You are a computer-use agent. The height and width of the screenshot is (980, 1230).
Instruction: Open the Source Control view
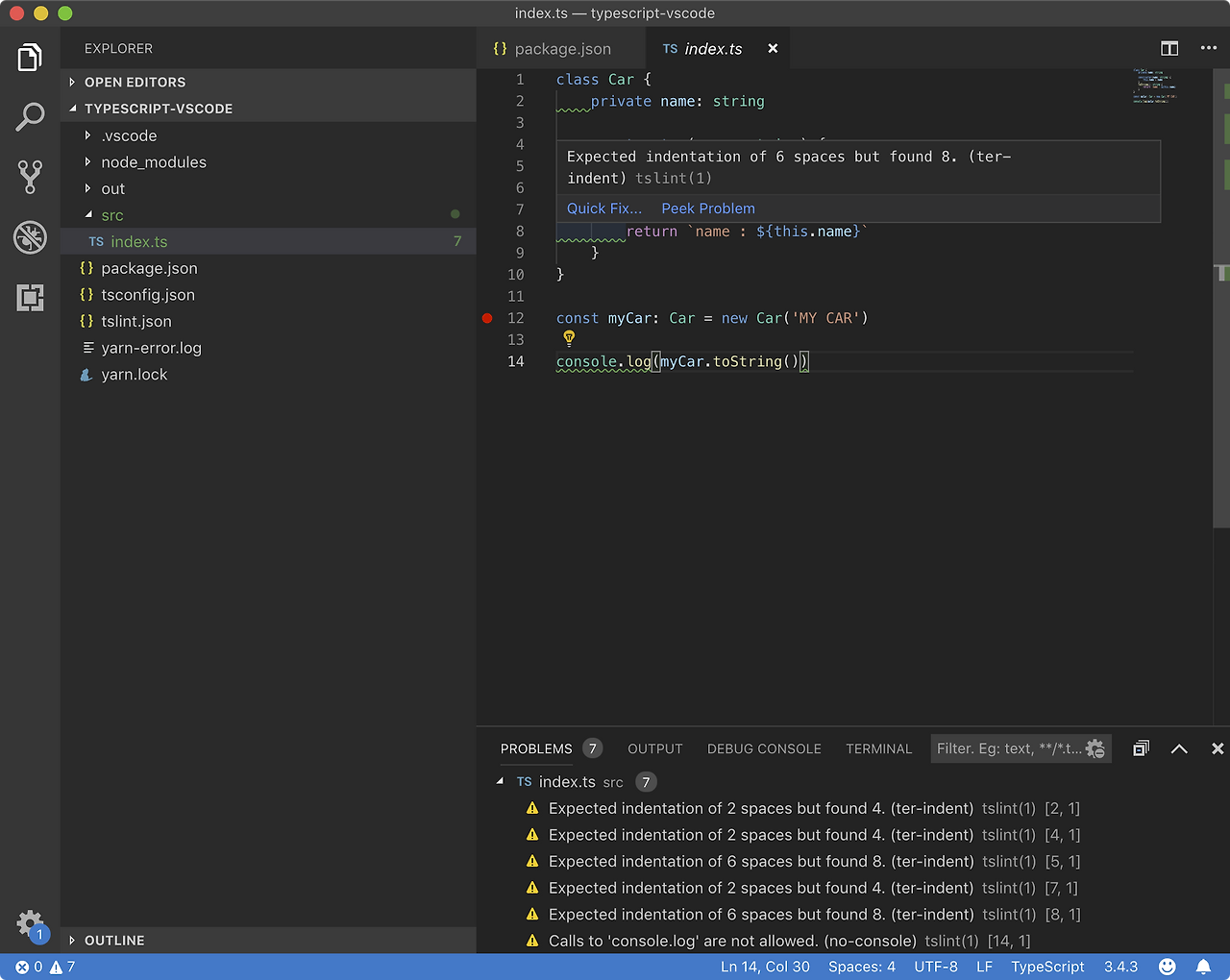click(x=30, y=177)
